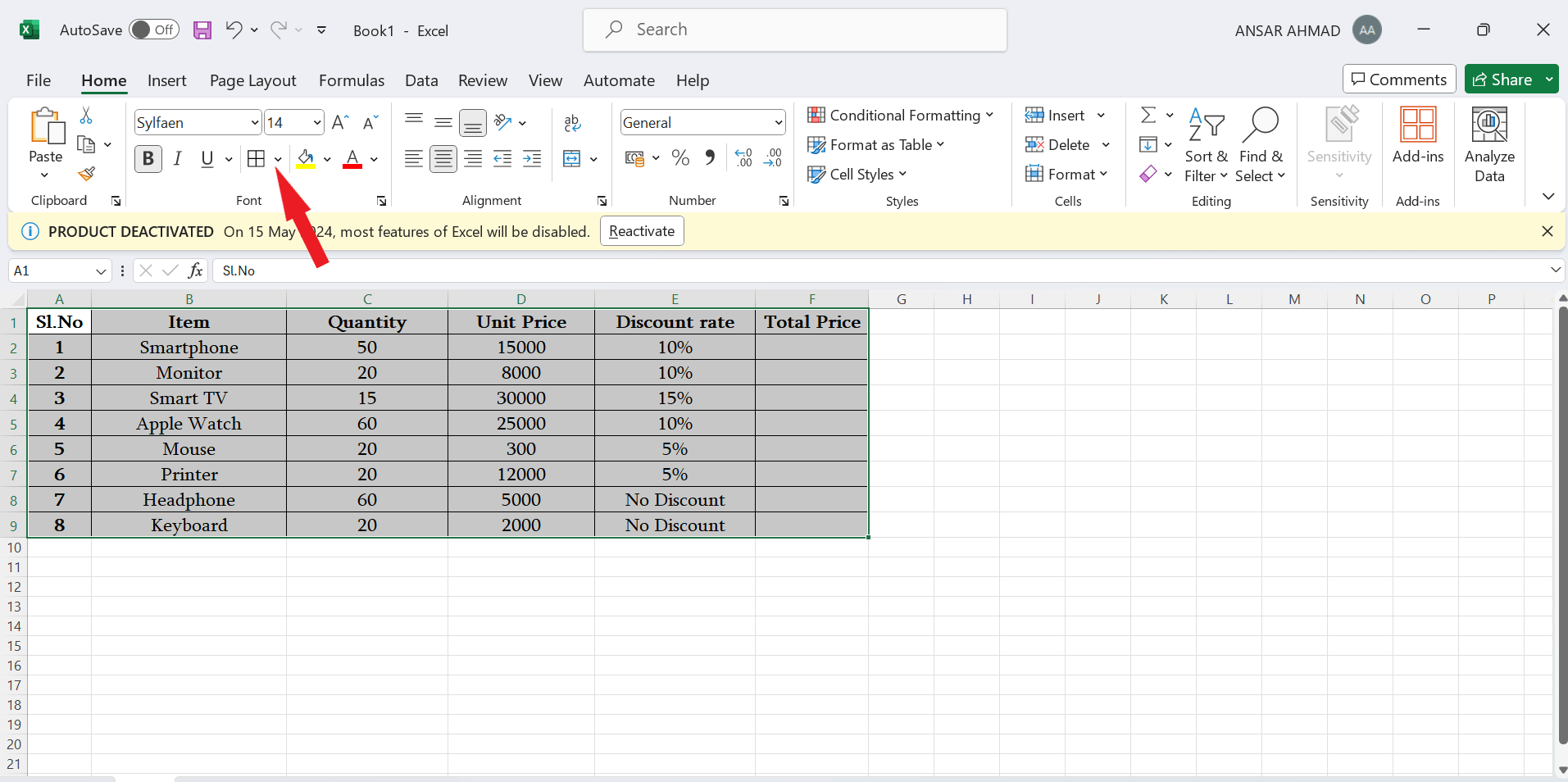Toggle Italic formatting

coord(178,158)
